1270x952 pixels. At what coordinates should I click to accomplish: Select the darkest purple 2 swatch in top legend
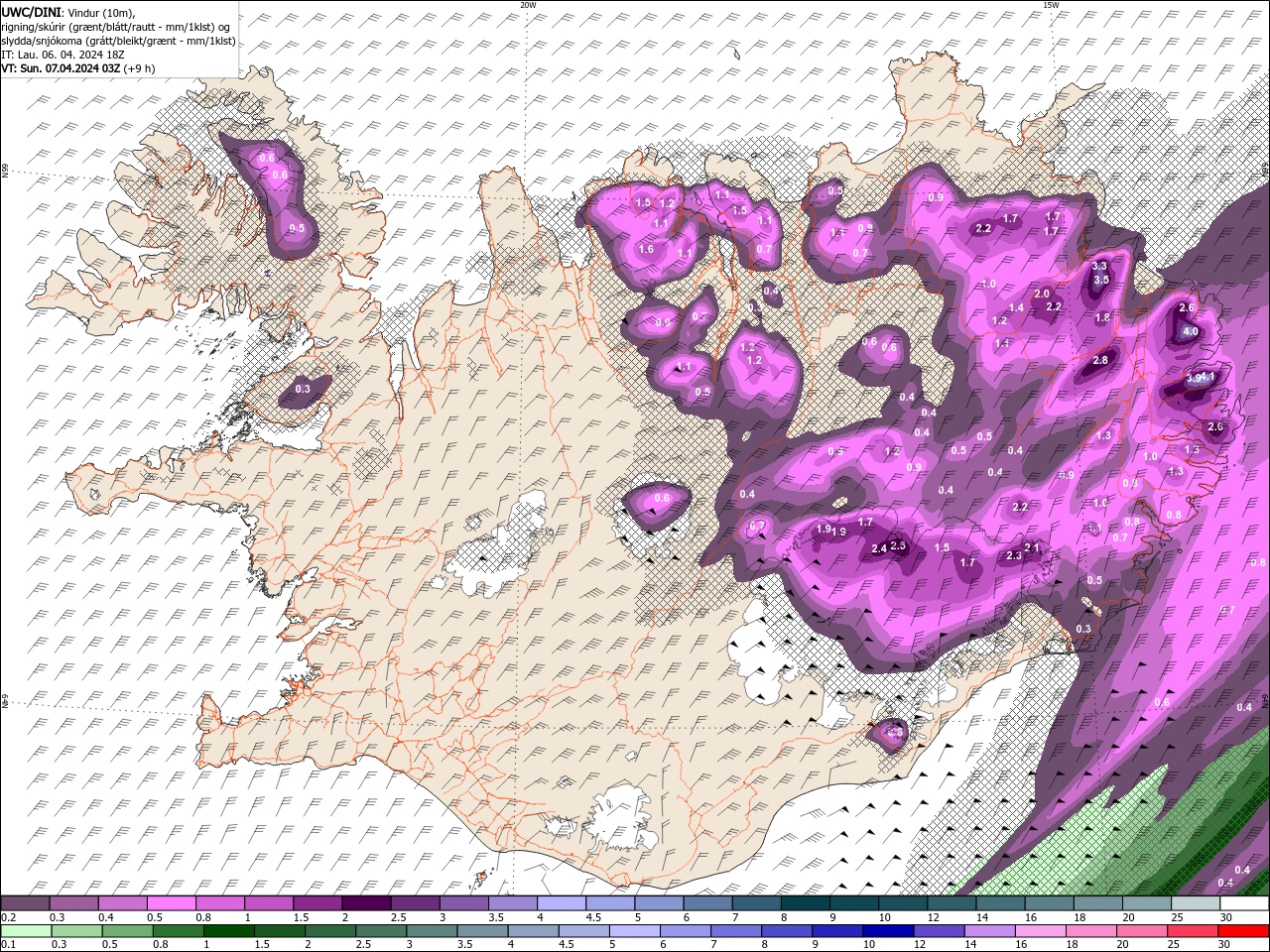click(x=365, y=903)
